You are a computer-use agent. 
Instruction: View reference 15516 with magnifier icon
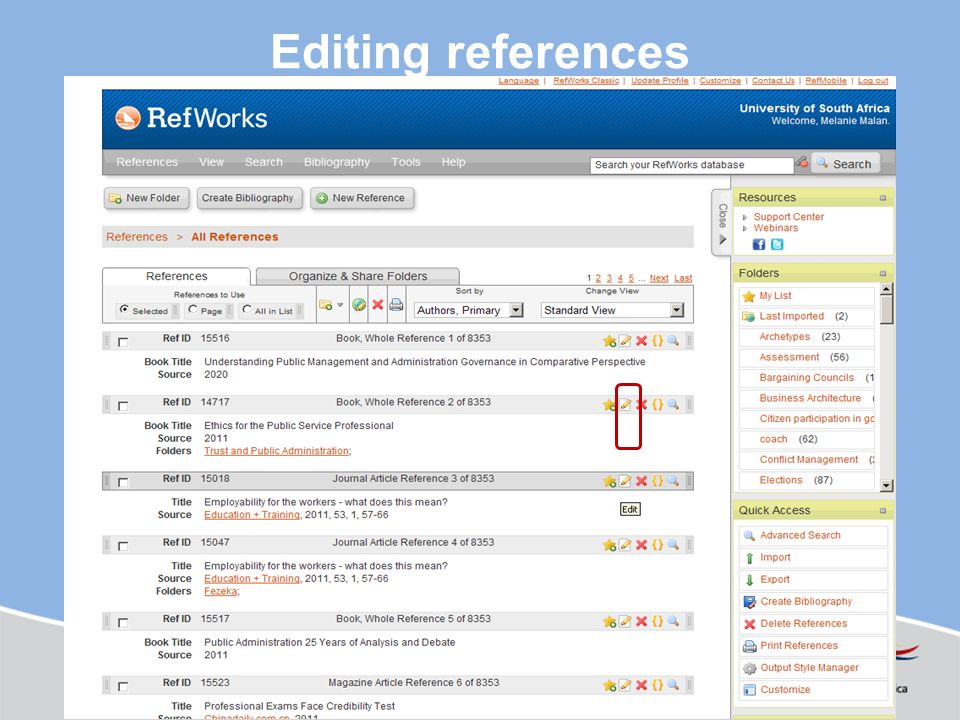673,340
